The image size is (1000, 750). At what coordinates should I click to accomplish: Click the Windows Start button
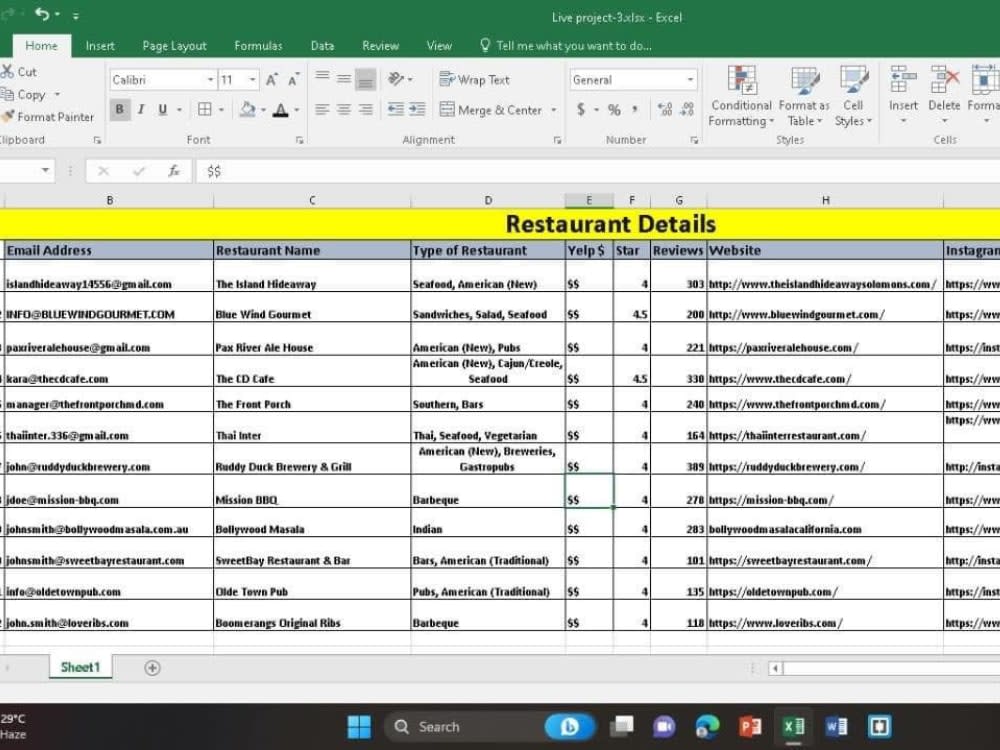[359, 726]
